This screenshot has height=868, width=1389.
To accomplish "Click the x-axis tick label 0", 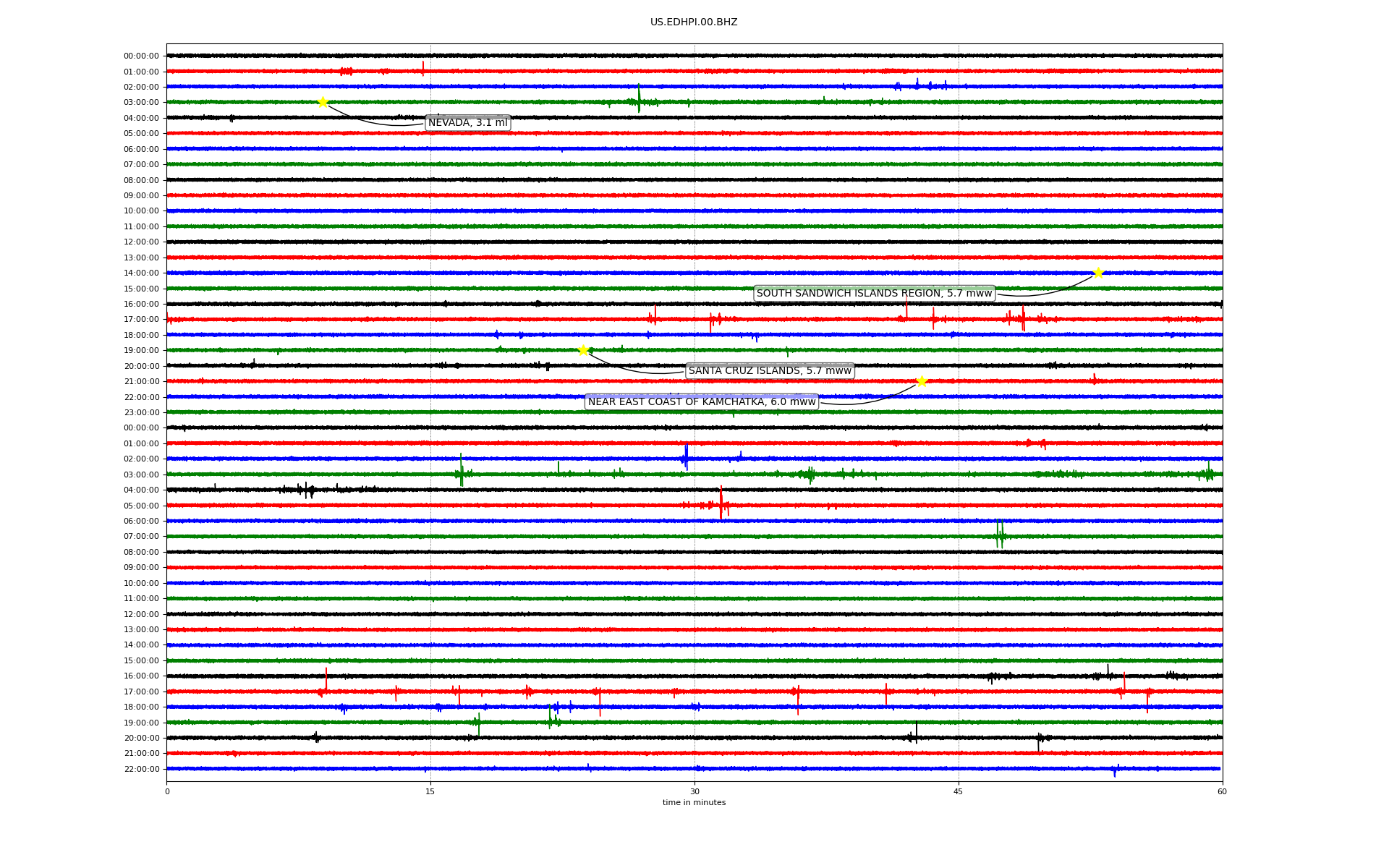I will [167, 791].
